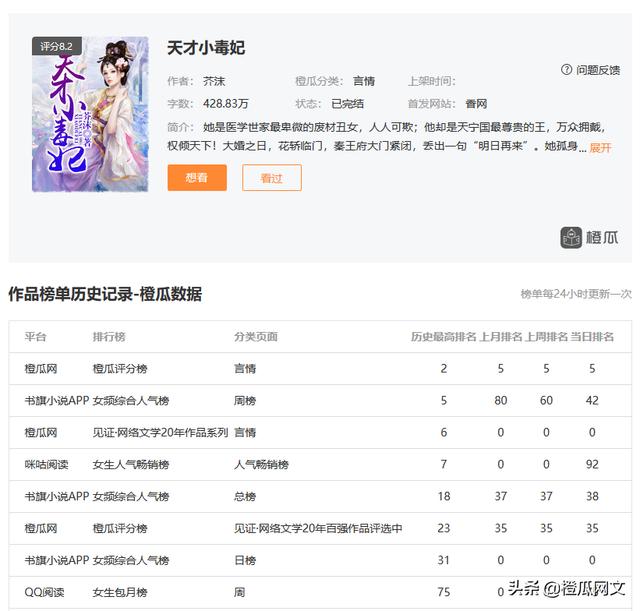Open the 问题反馈 feedback link

pos(598,70)
